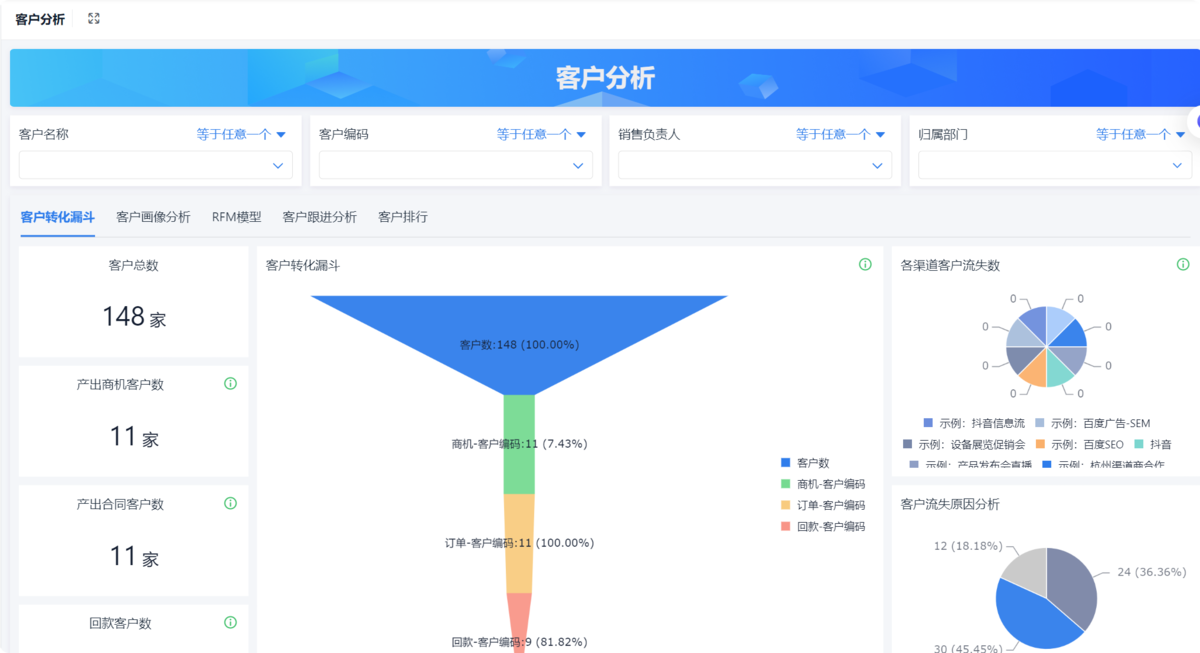This screenshot has height=653, width=1200.
Task: Open the info tooltip on 客户转化漏斗 chart
Action: [864, 265]
